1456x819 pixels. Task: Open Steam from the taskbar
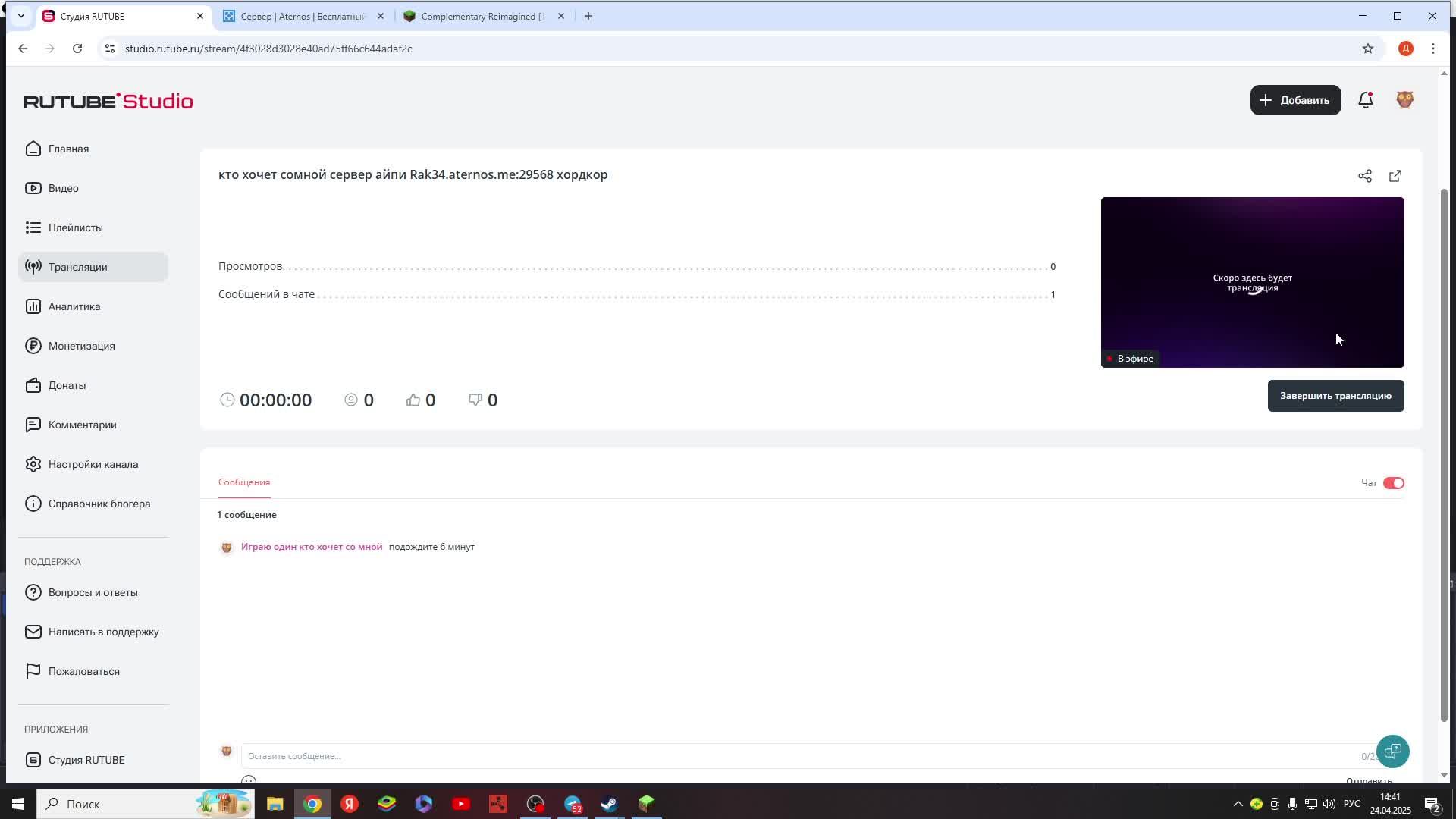(x=609, y=804)
